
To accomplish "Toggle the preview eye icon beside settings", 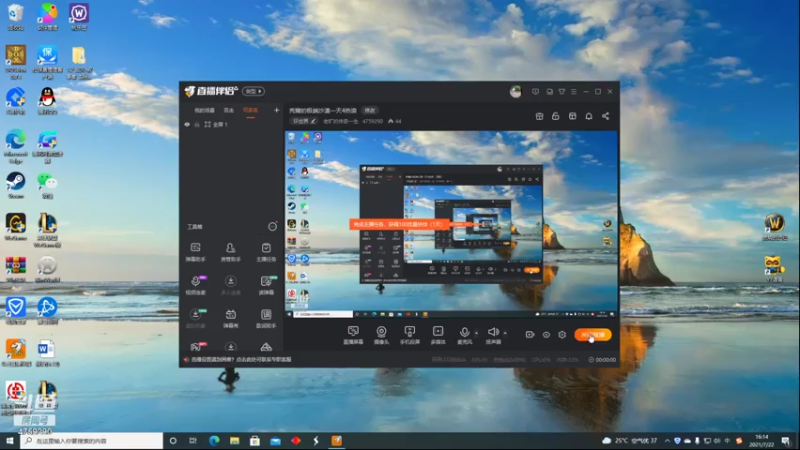I will coord(546,335).
